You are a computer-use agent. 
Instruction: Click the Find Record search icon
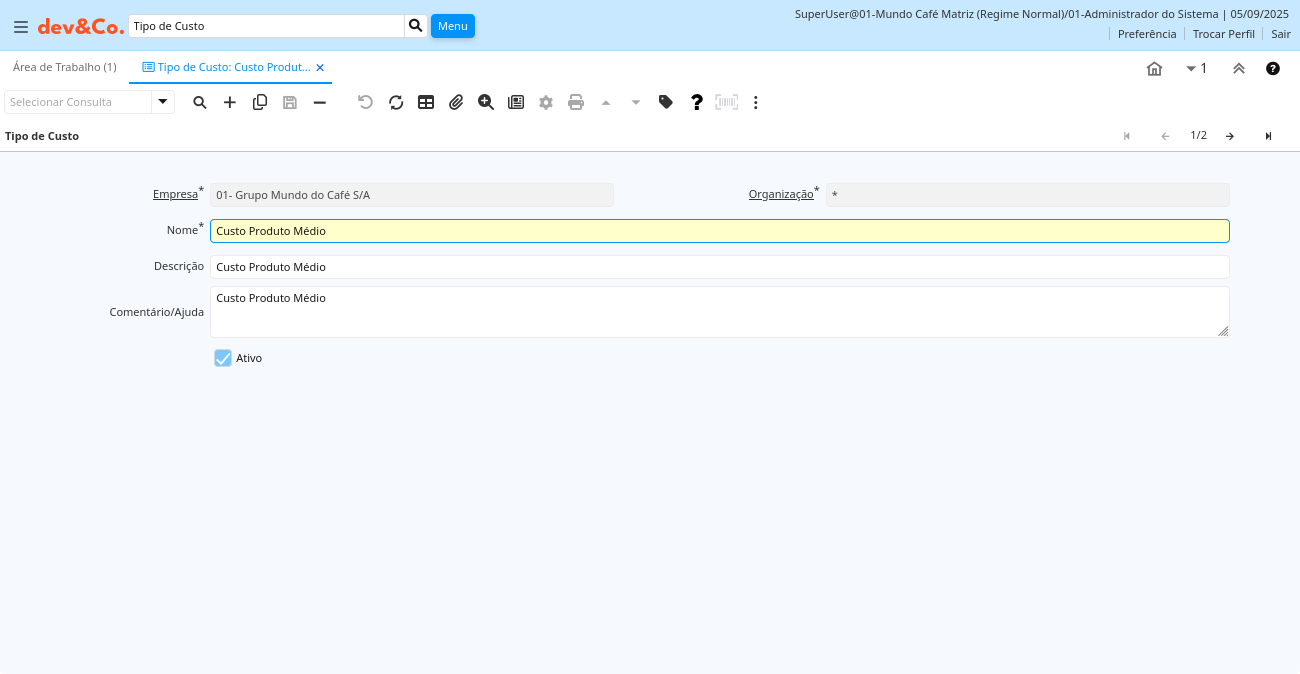click(200, 102)
